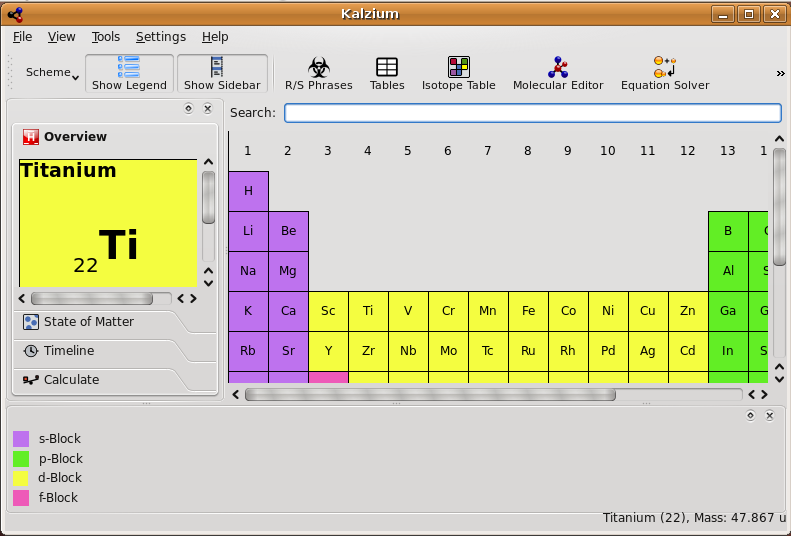Screen dimensions: 791x536
Task: Click overview scroll-left arrow
Action: (x=22, y=299)
